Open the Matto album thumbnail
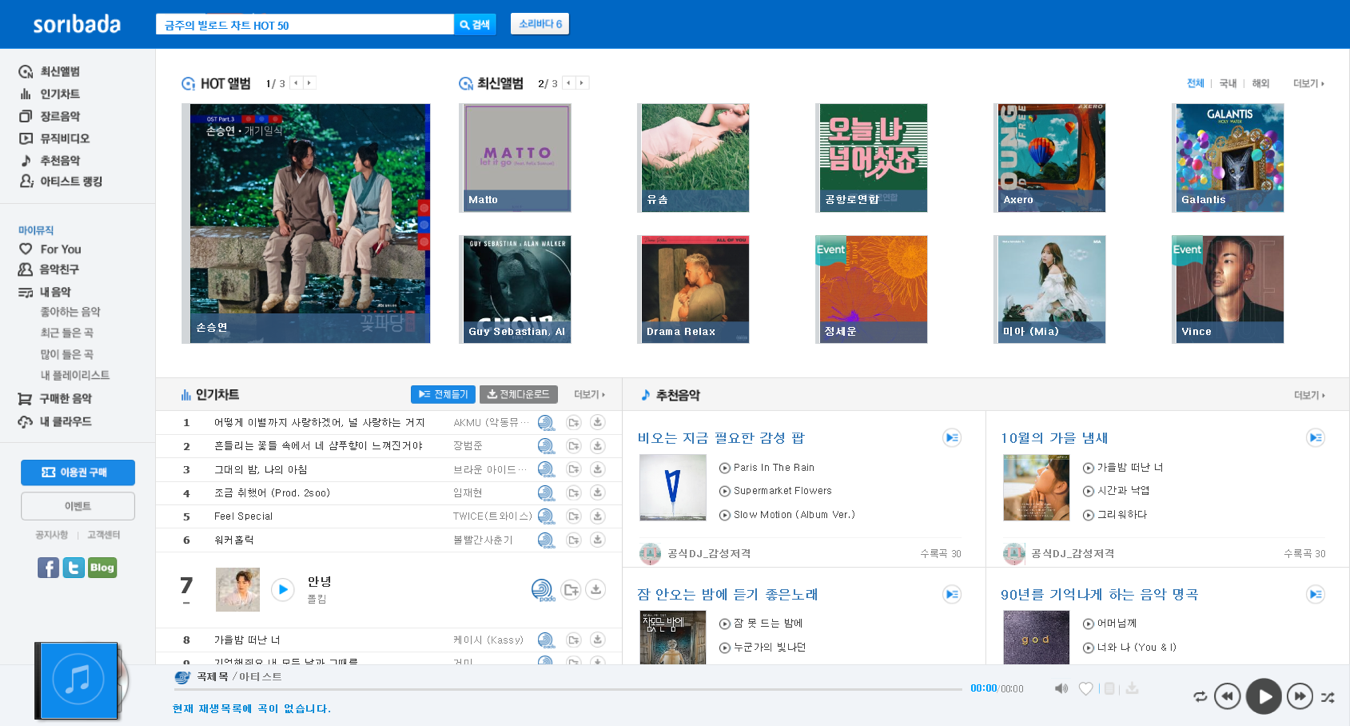1350x726 pixels. (x=517, y=158)
